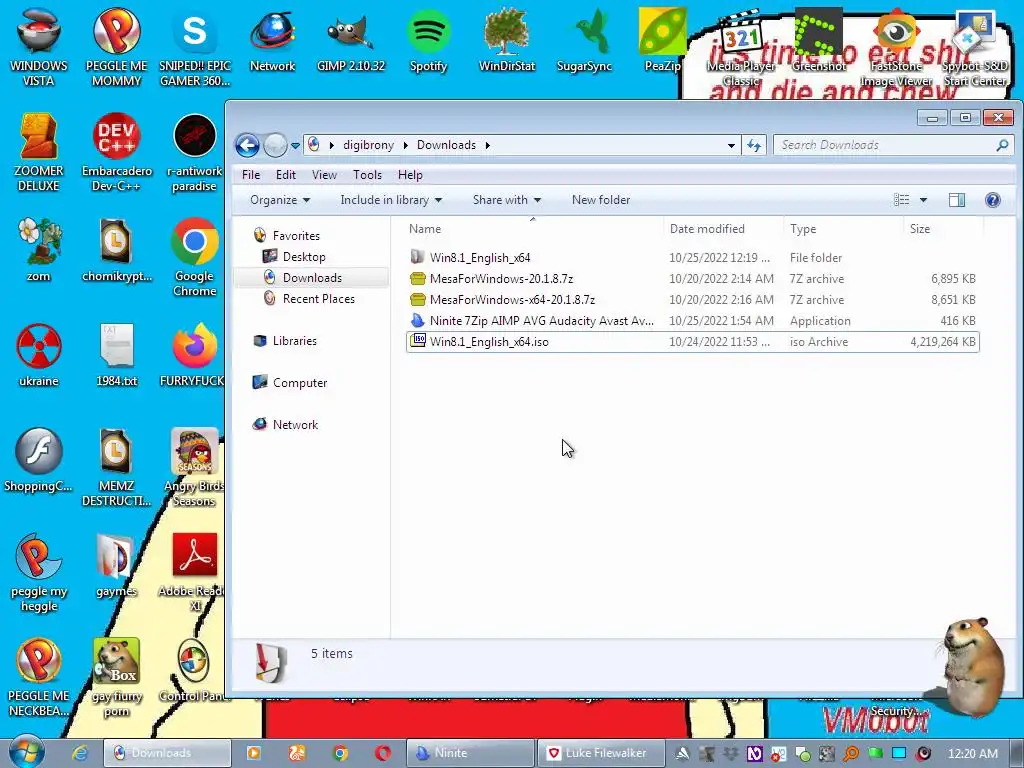Click the Angry Birds Seasons desktop icon
The width and height of the screenshot is (1024, 768).
click(195, 468)
